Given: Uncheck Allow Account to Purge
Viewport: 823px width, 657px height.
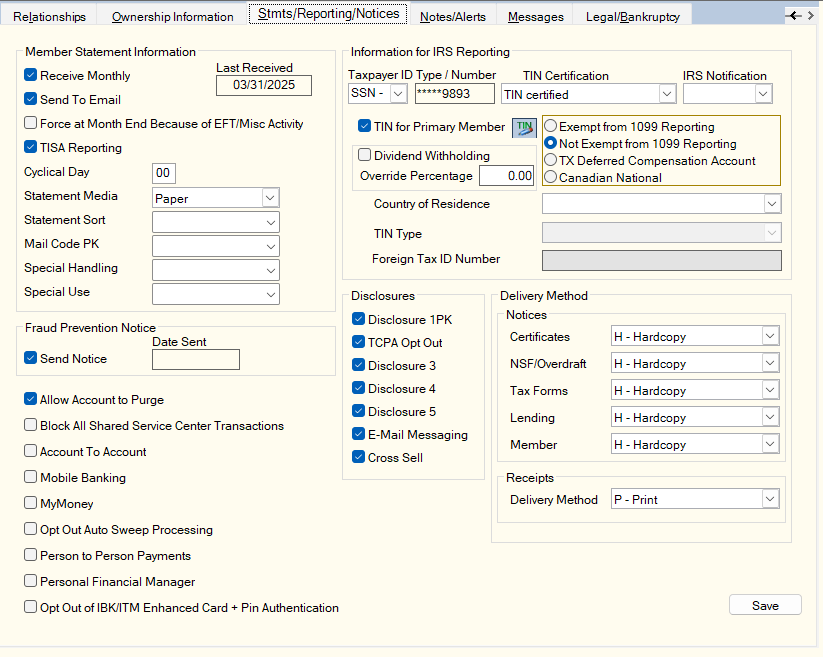Looking at the screenshot, I should point(30,399).
